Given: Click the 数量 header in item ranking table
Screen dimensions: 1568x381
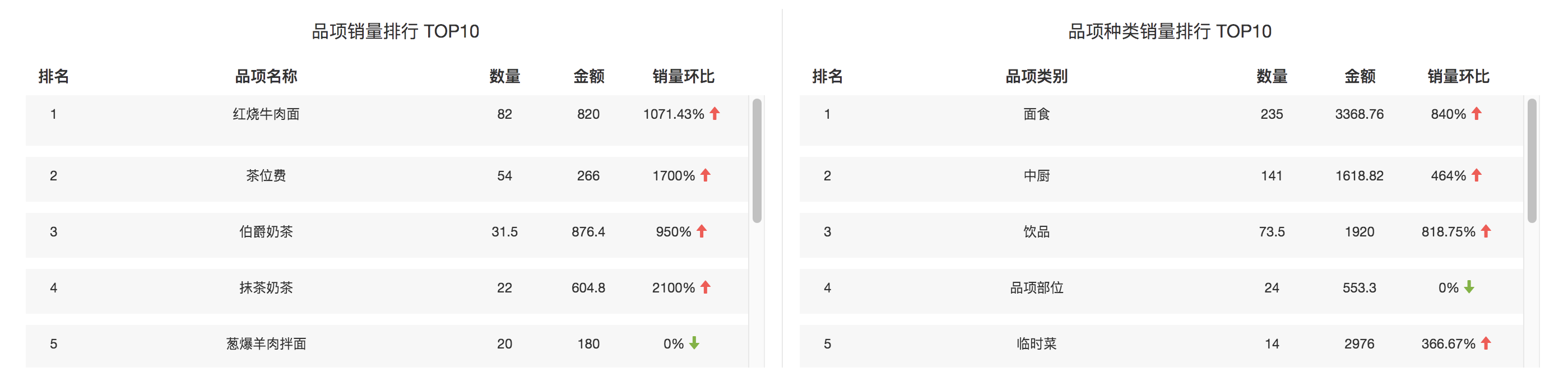Looking at the screenshot, I should pyautogui.click(x=504, y=77).
